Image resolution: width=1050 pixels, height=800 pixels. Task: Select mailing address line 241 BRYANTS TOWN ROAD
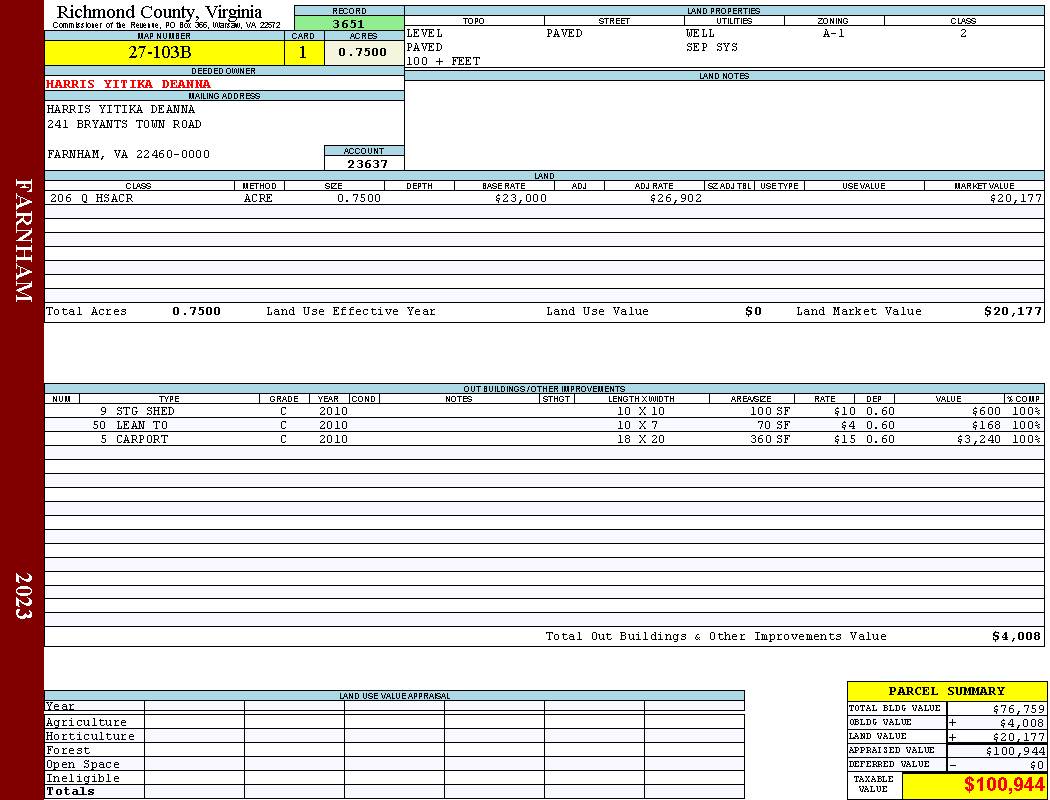pos(124,125)
